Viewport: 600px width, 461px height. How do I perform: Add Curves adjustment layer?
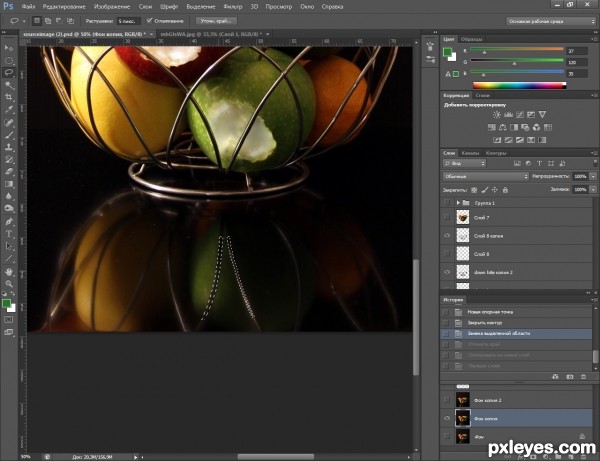520,114
